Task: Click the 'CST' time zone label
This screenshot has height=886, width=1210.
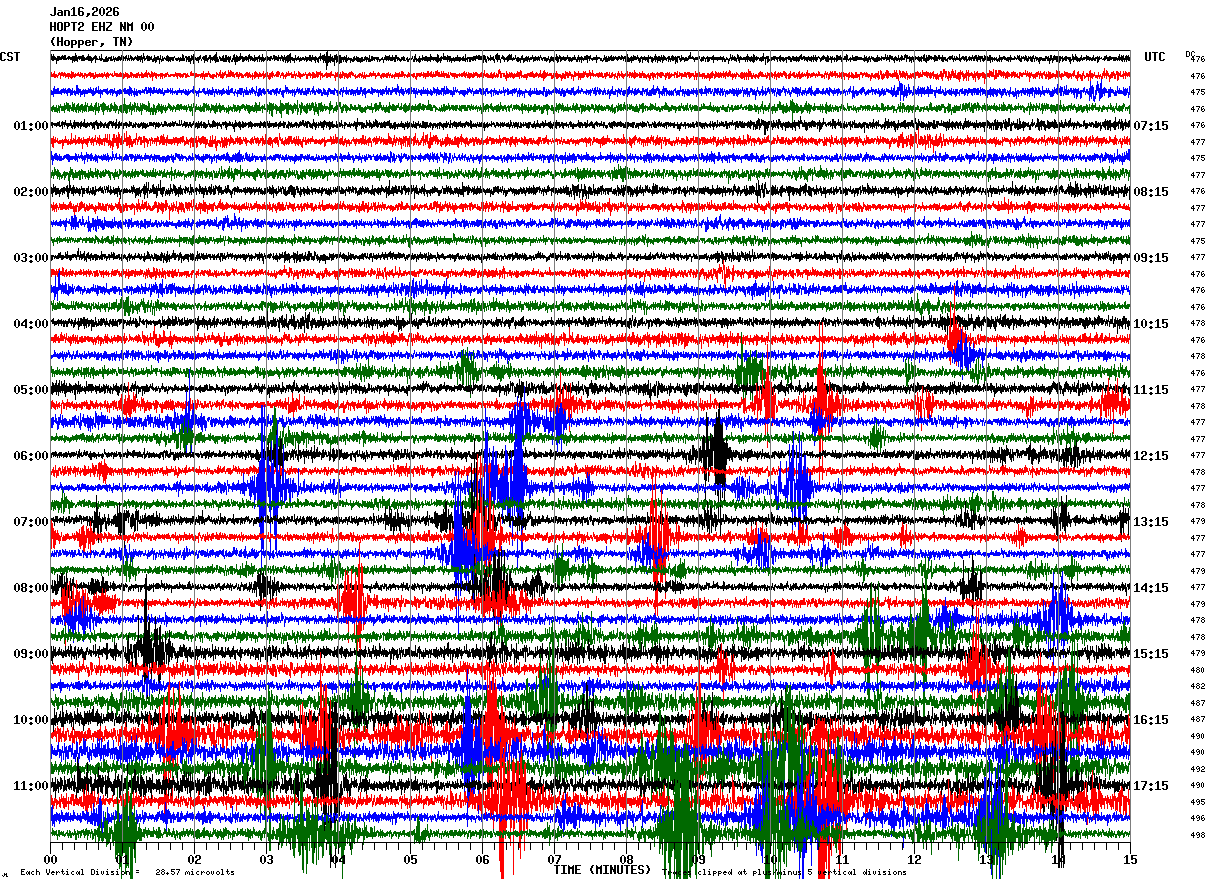Action: tap(10, 57)
